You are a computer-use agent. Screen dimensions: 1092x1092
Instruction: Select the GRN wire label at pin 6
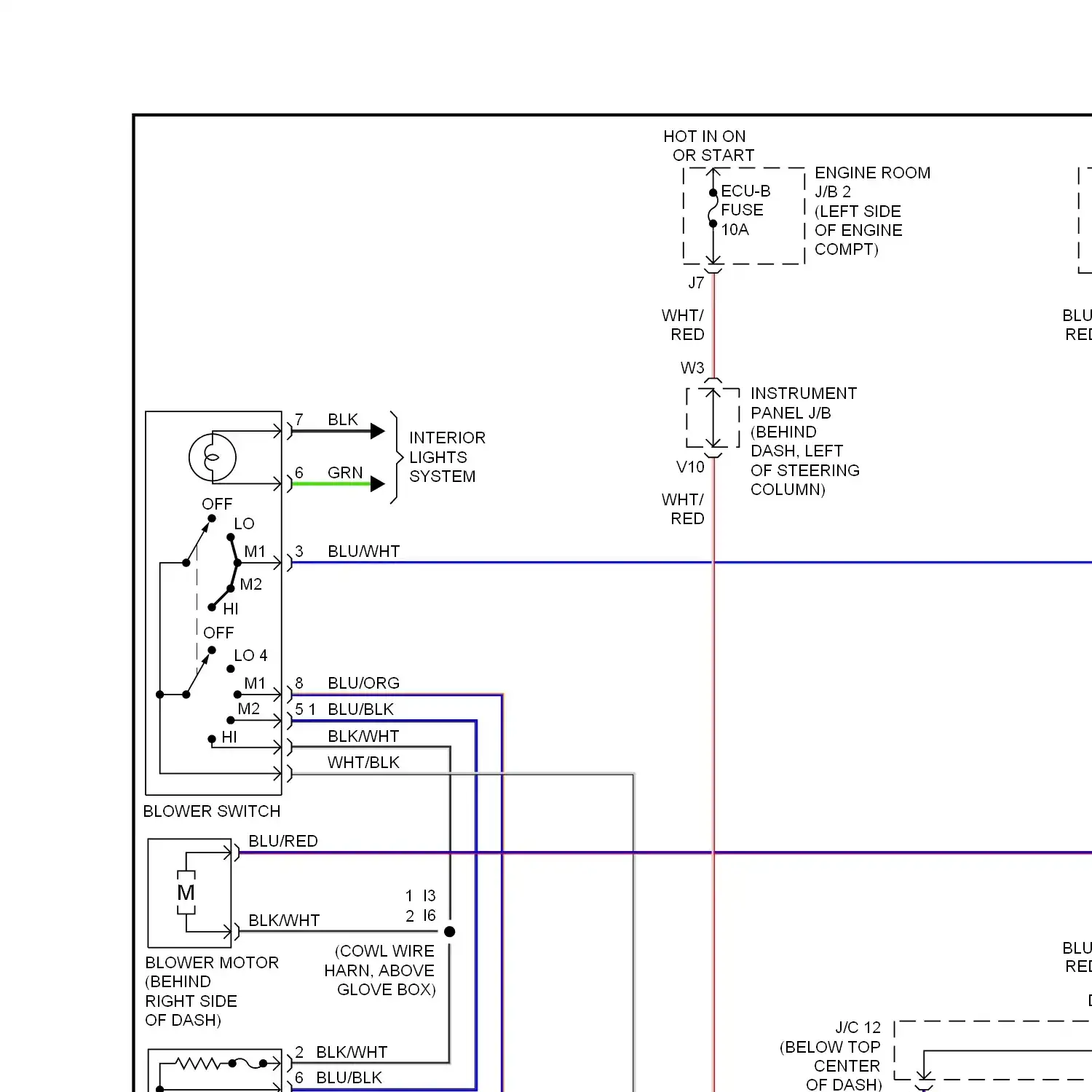[x=345, y=473]
